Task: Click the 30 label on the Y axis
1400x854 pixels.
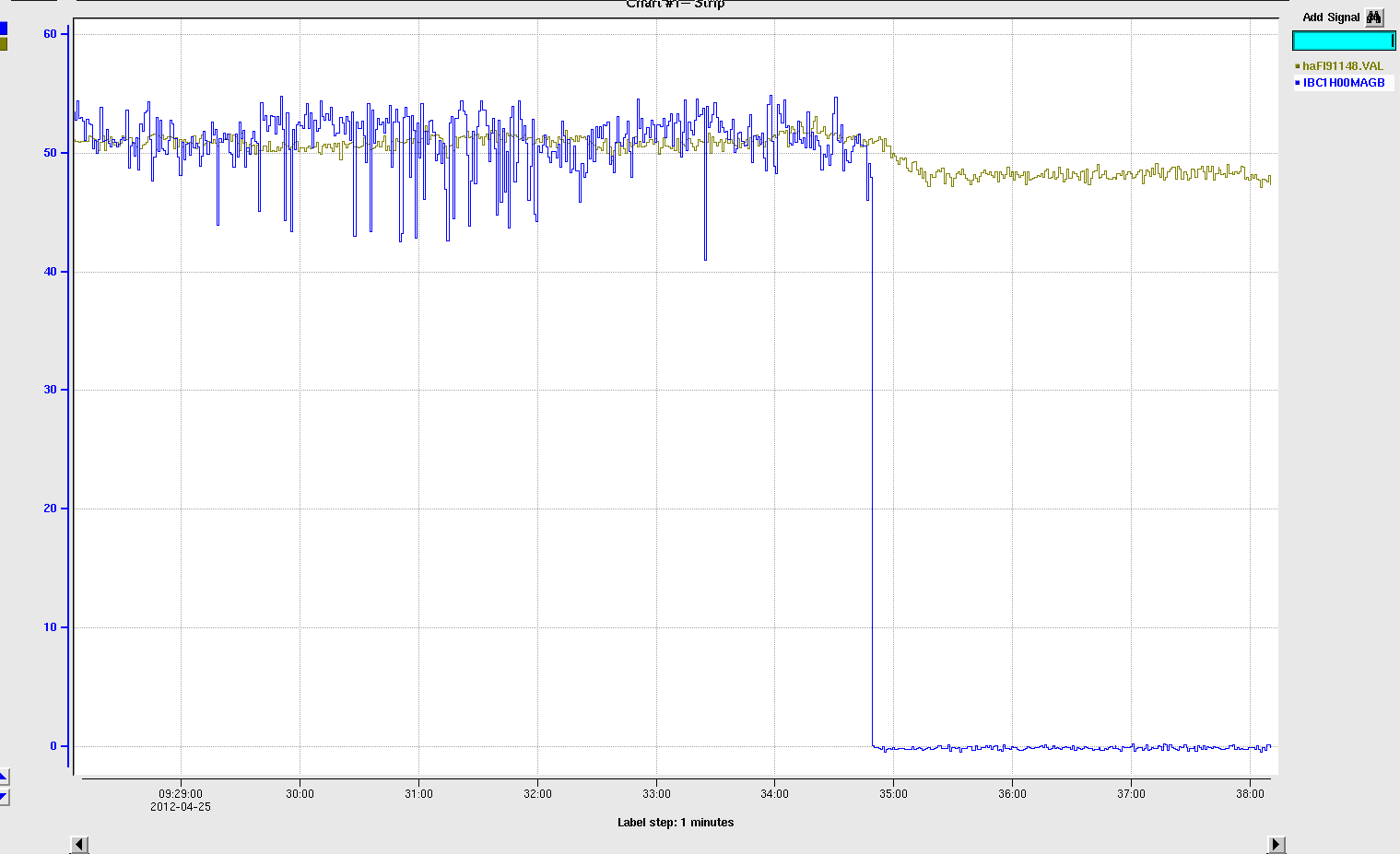Action: tap(50, 390)
